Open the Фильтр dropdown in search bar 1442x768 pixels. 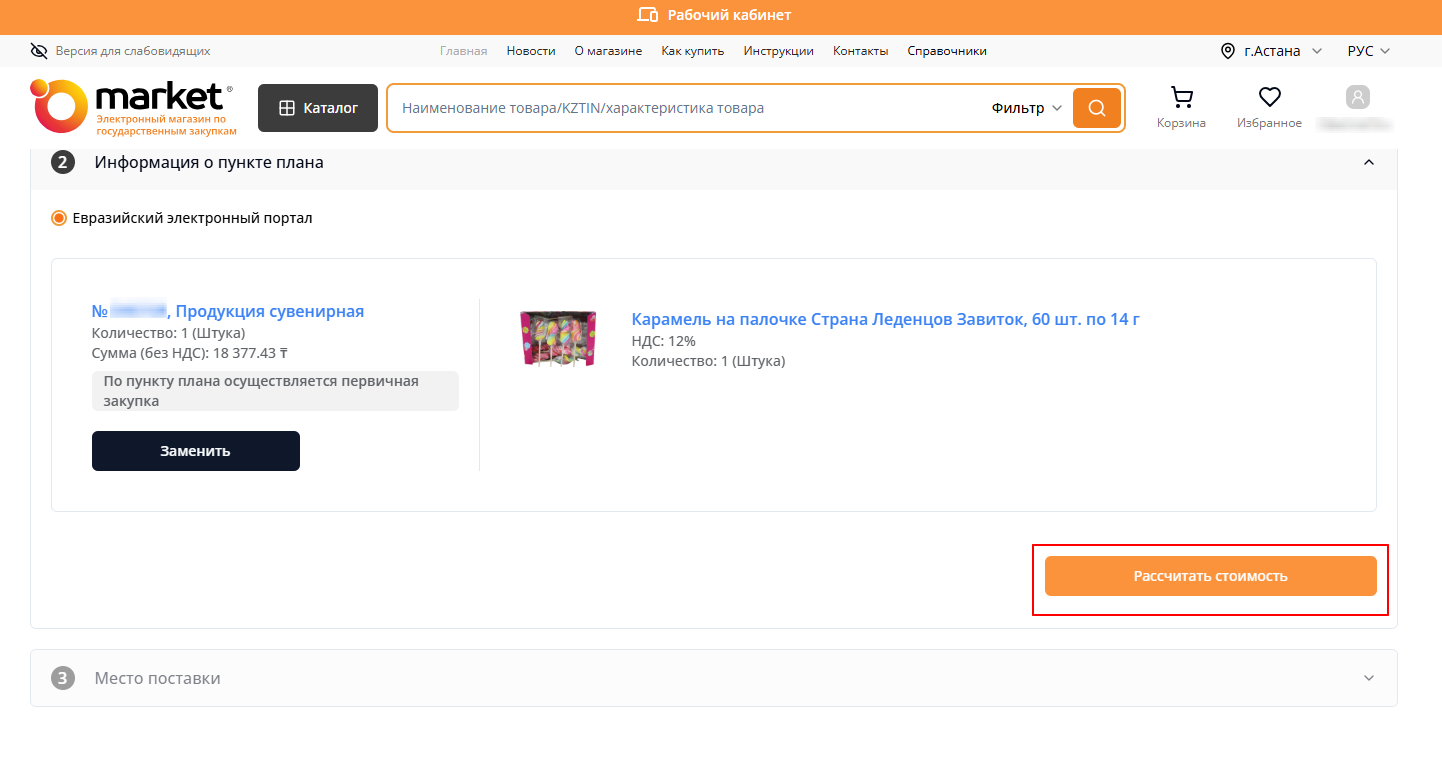[1026, 108]
